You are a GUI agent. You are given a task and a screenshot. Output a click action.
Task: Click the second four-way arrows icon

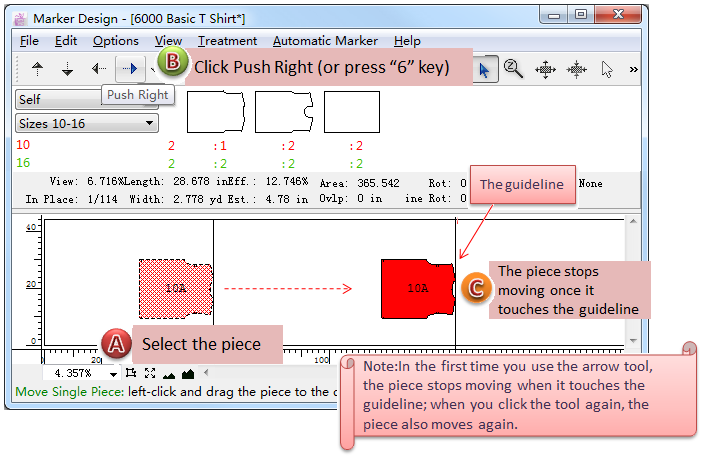pyautogui.click(x=576, y=69)
